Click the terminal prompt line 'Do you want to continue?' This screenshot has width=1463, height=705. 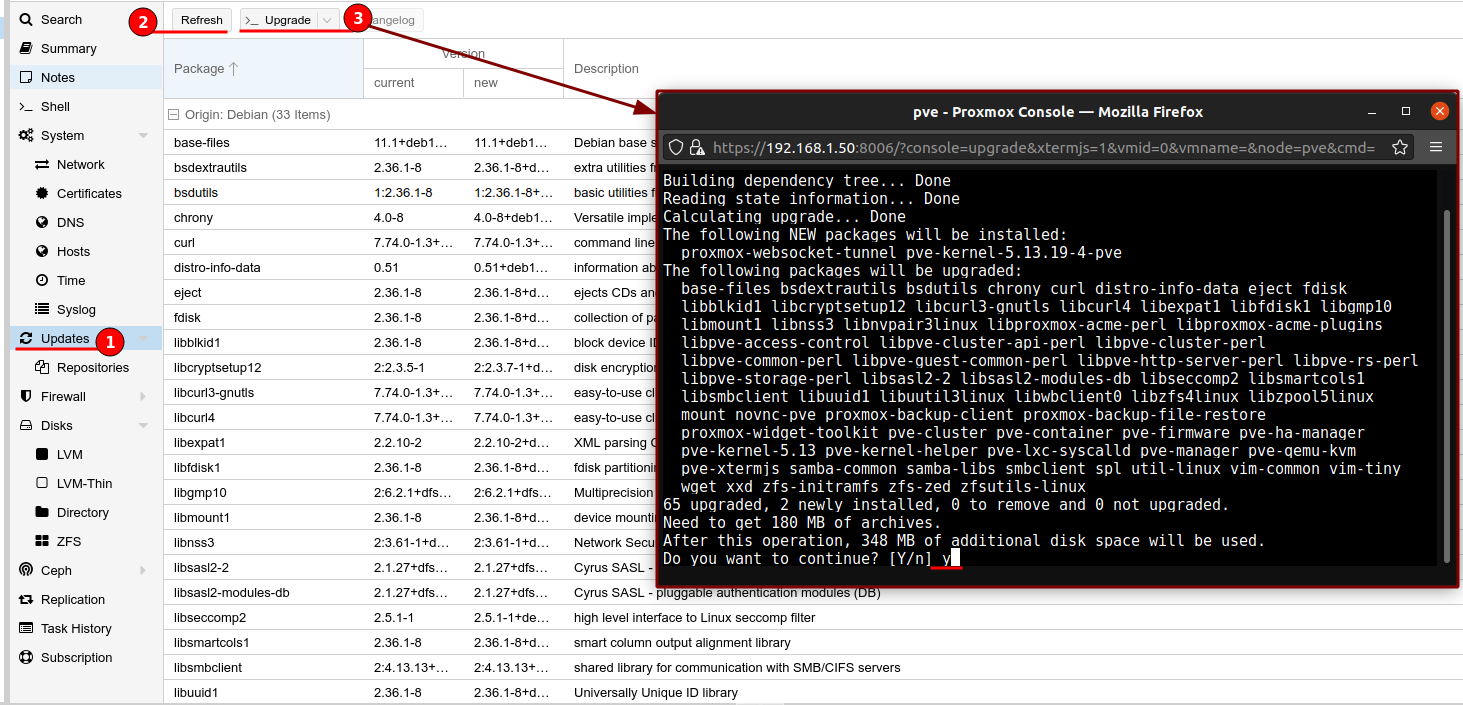811,559
